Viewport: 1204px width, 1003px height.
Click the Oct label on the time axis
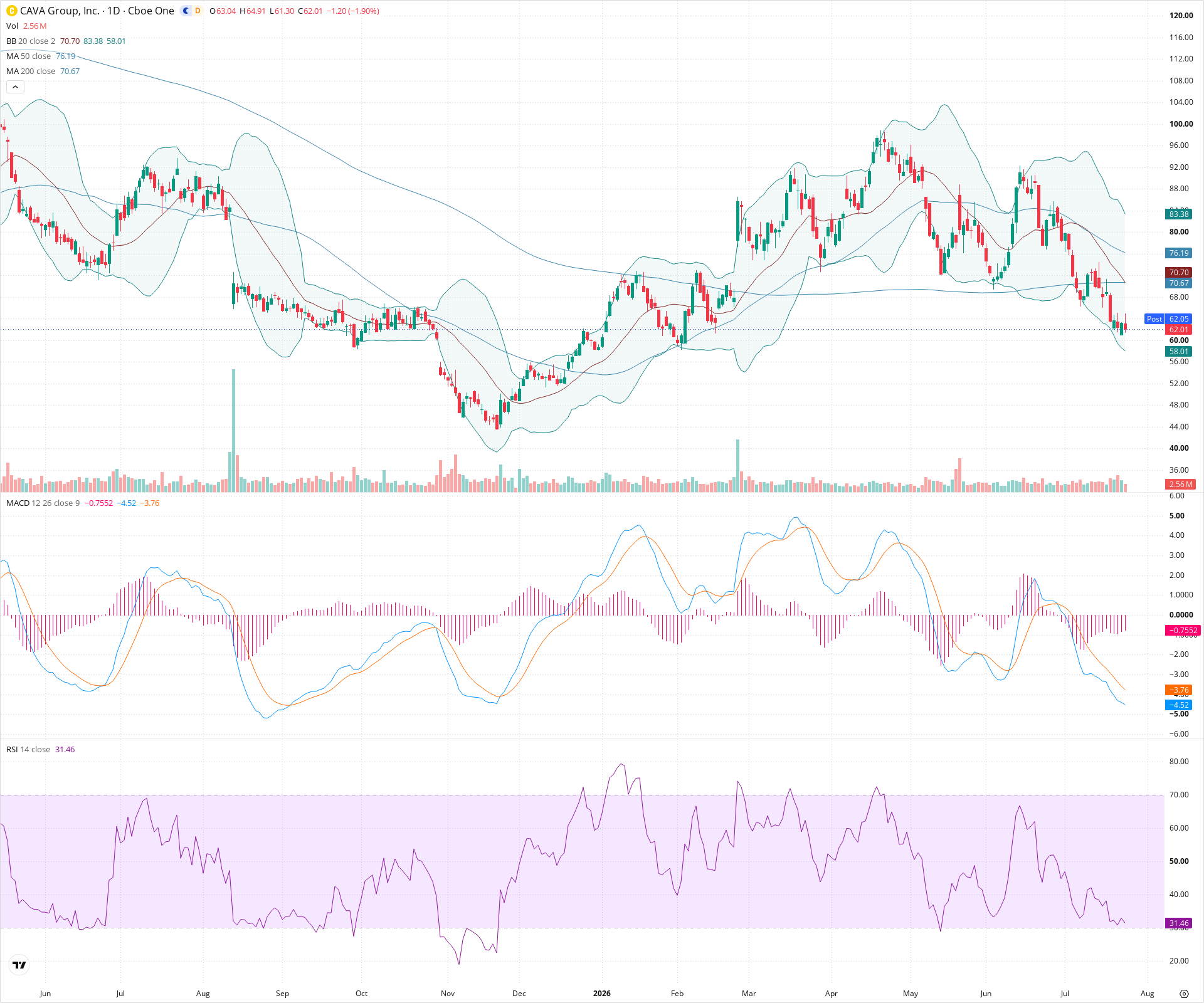[x=361, y=993]
